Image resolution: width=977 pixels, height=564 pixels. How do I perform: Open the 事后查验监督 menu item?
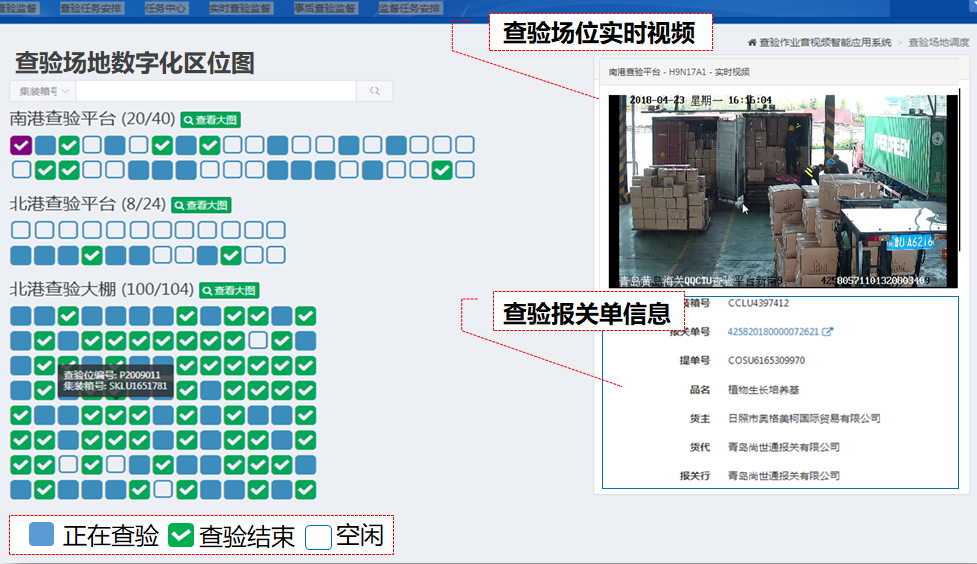pyautogui.click(x=325, y=8)
